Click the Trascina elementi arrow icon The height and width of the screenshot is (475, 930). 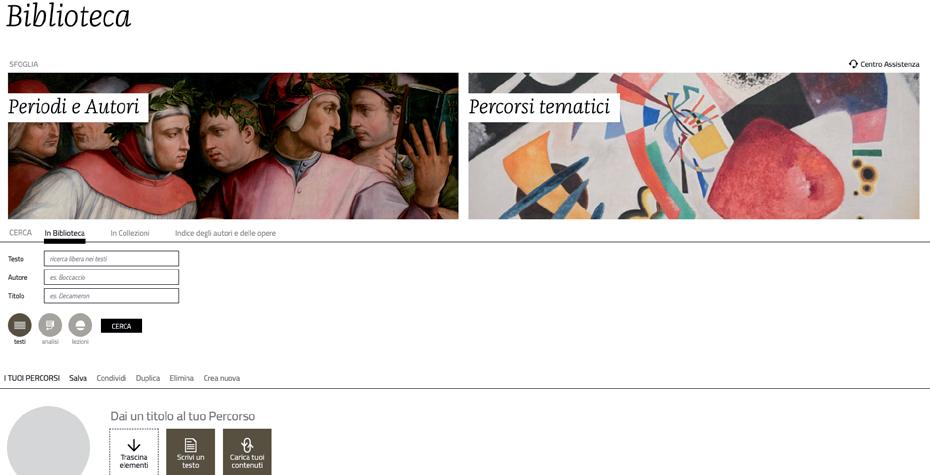click(x=134, y=445)
